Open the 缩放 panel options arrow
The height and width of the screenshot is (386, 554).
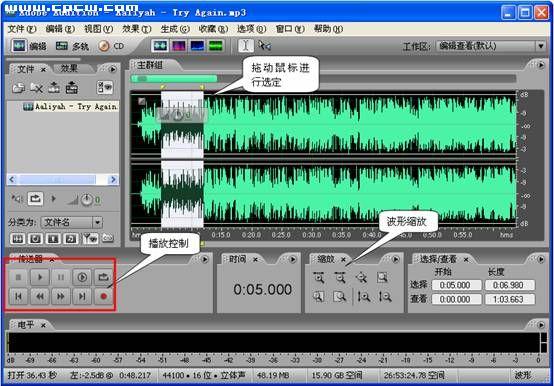(396, 260)
